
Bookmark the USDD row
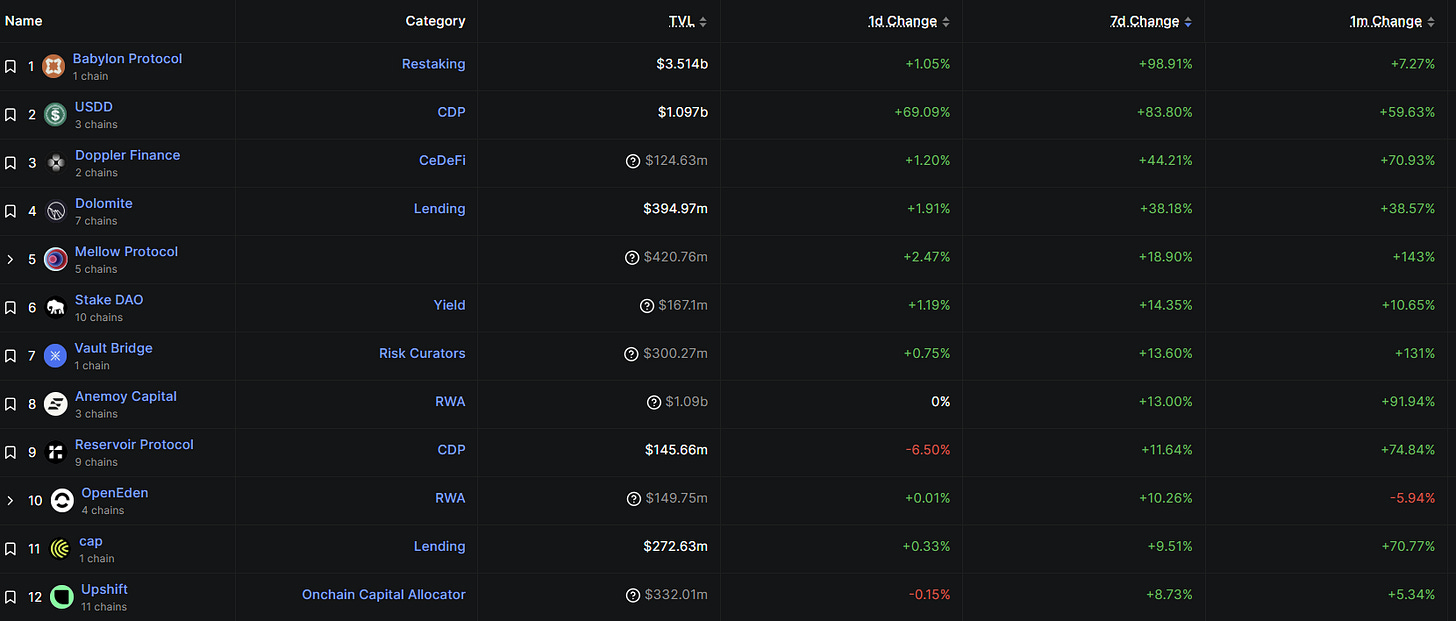click(10, 115)
